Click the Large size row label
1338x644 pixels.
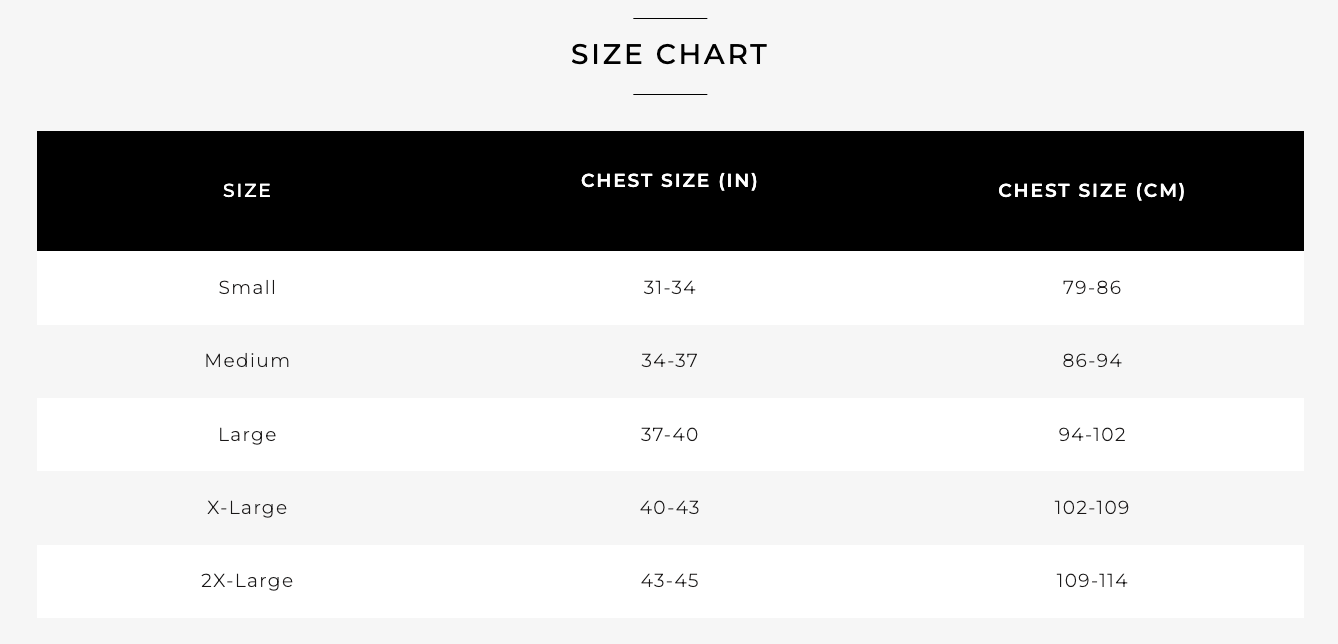[x=247, y=435]
